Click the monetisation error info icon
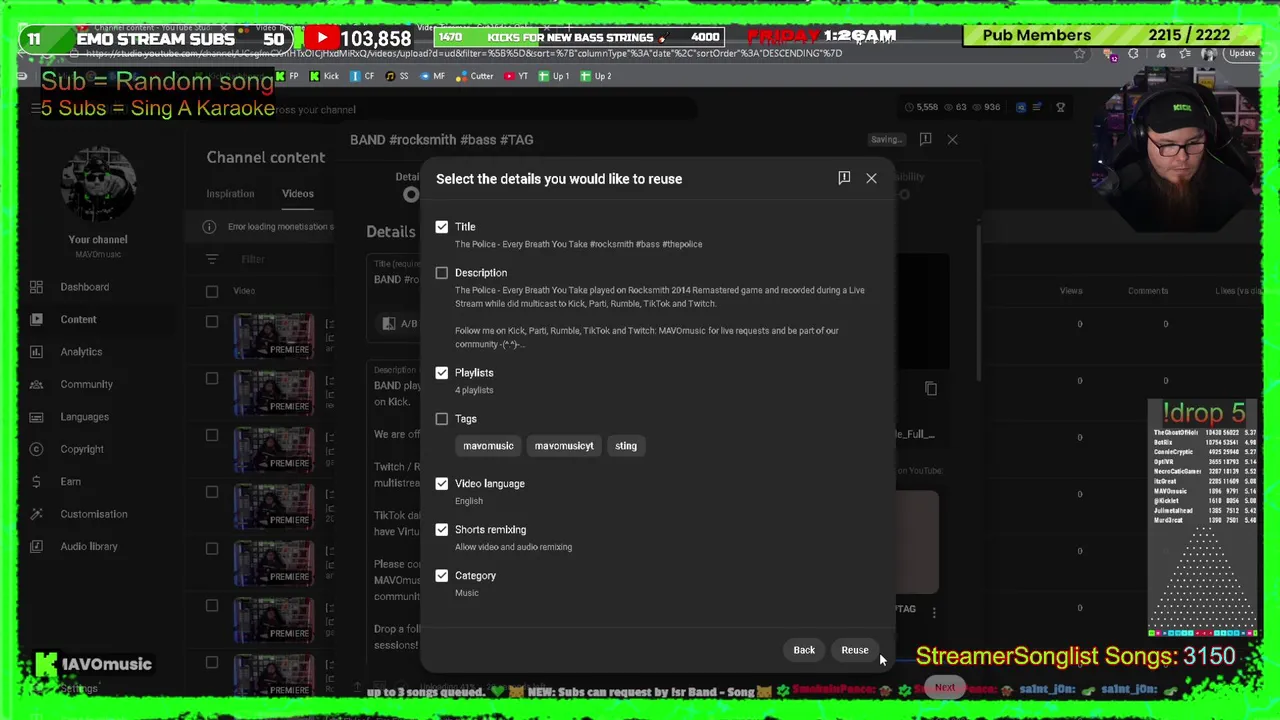The image size is (1280, 720). coord(209,227)
